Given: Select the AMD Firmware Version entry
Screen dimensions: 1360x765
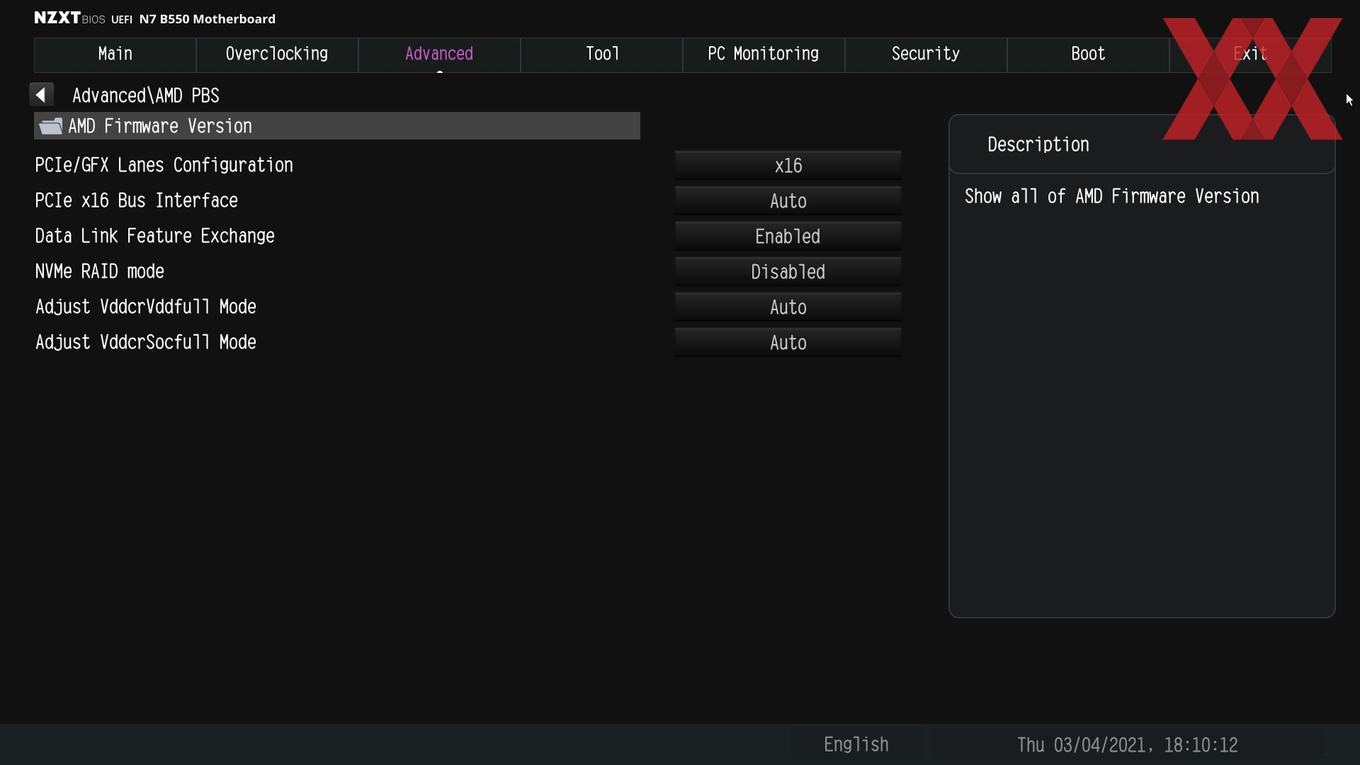Looking at the screenshot, I should coord(337,126).
